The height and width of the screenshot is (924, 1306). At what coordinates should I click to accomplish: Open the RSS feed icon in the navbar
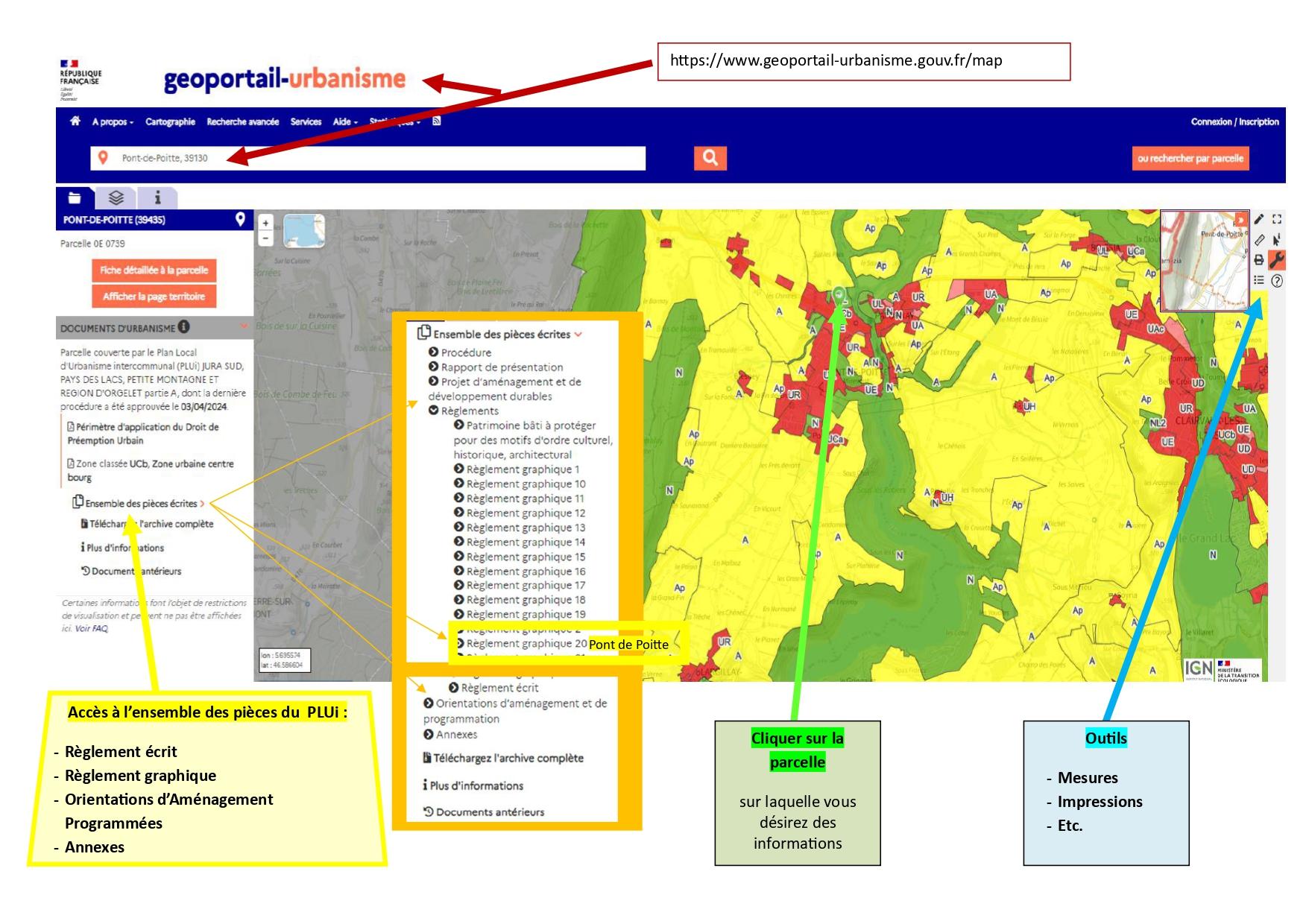click(437, 121)
